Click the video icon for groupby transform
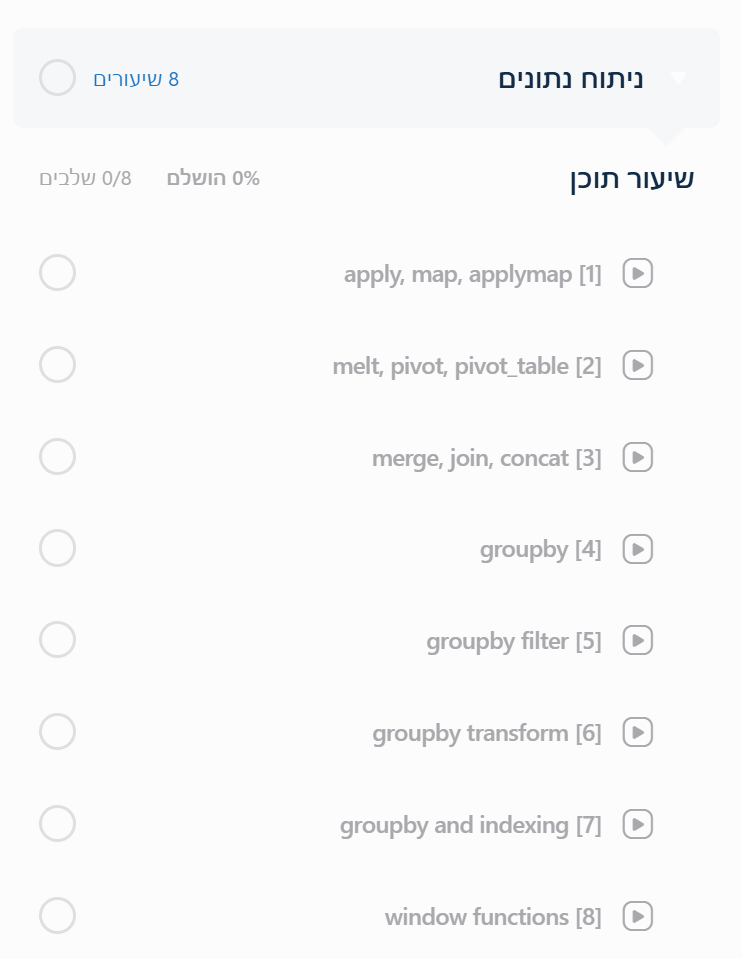Screen dimensions: 742x959 tap(638, 733)
